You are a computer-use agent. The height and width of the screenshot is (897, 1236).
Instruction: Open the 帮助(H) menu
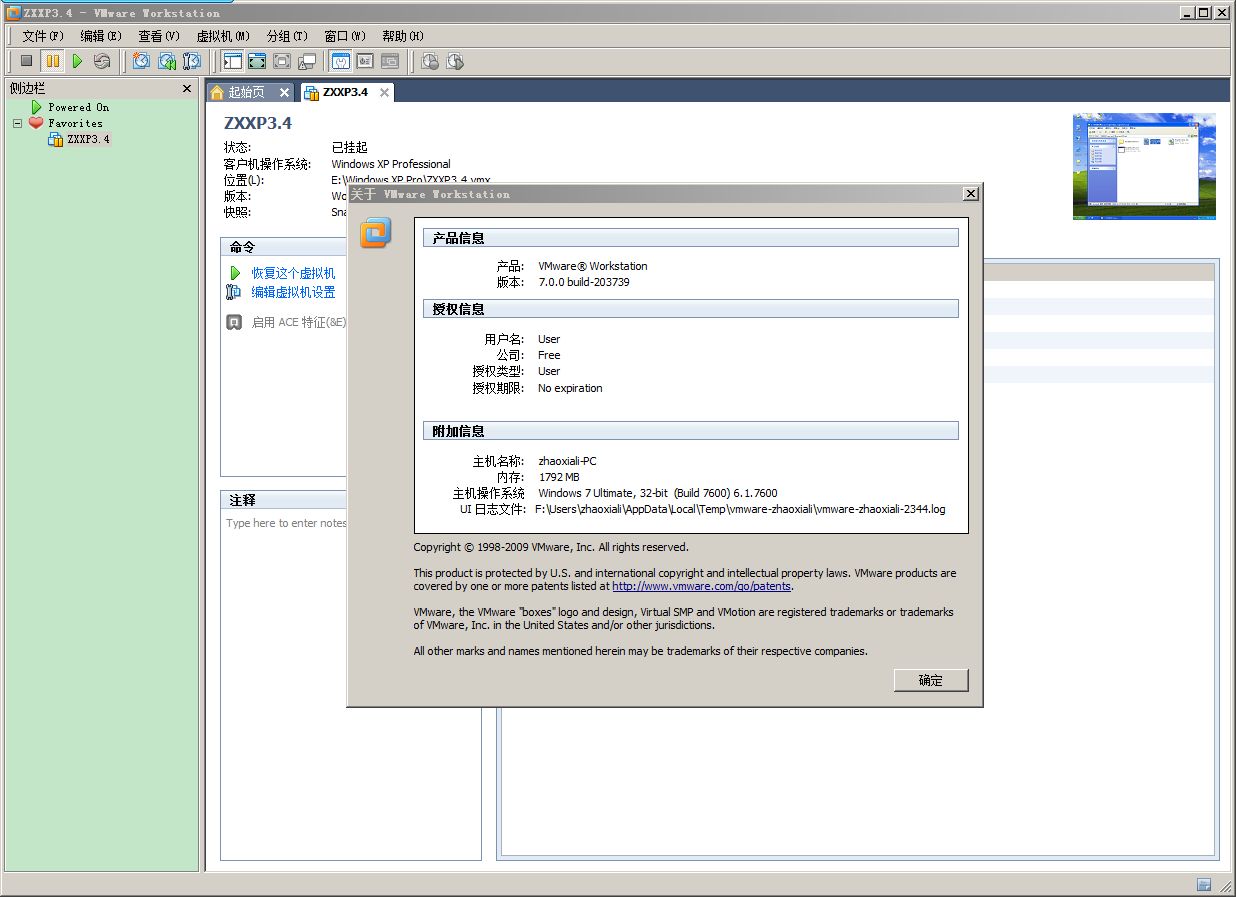point(403,36)
